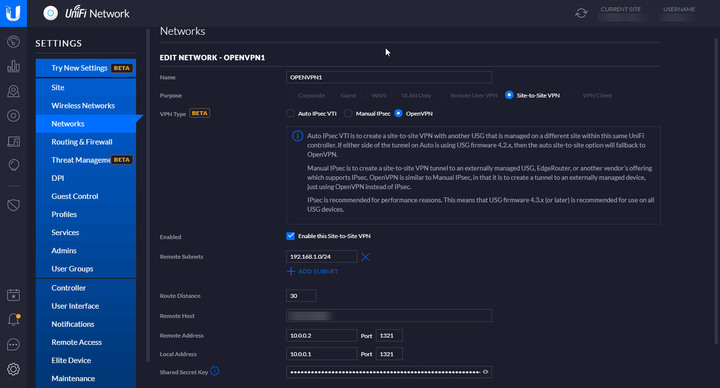The width and height of the screenshot is (720, 388).
Task: Open the Alerts bell icon
Action: click(13, 319)
